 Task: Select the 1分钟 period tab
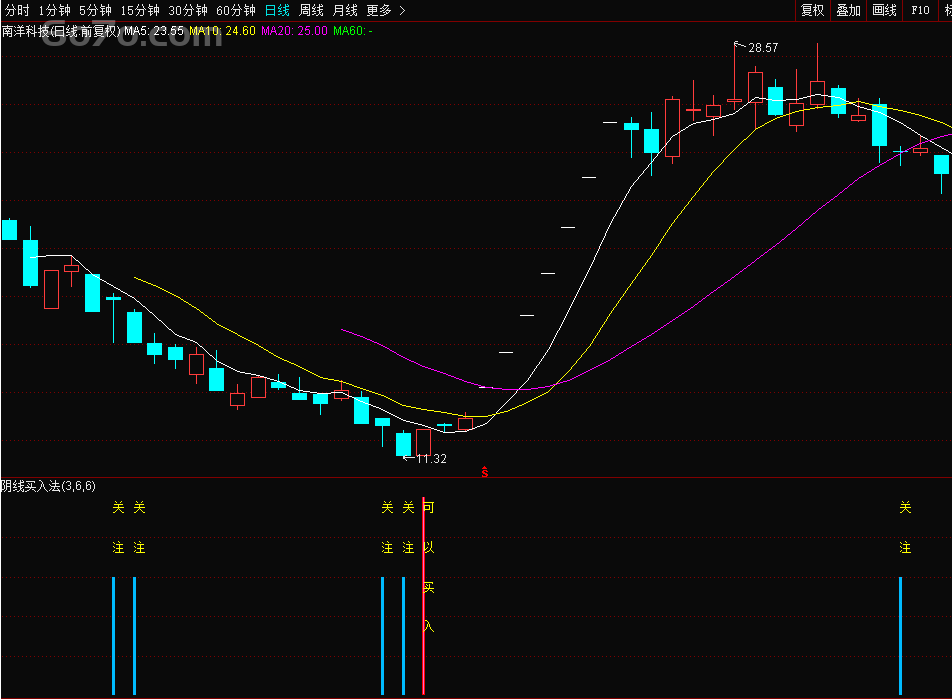pyautogui.click(x=55, y=10)
